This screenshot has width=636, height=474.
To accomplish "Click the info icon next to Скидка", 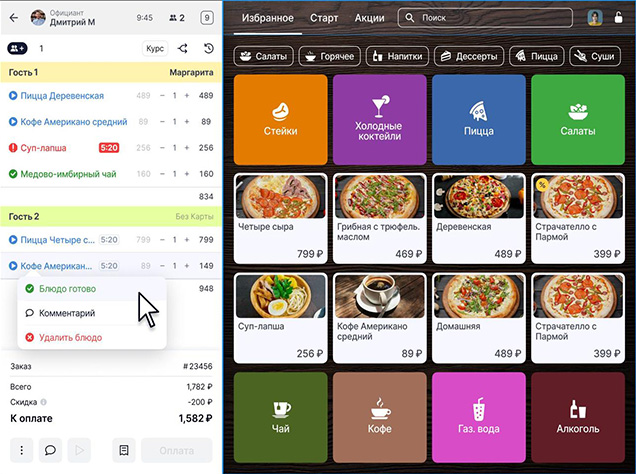I will (43, 401).
